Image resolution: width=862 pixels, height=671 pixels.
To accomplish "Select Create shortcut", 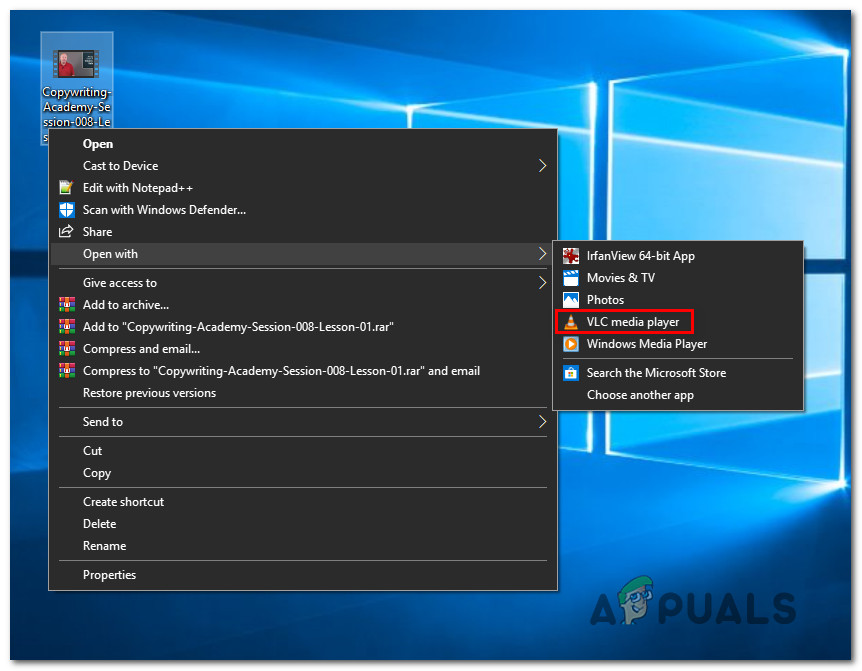I will (303, 502).
